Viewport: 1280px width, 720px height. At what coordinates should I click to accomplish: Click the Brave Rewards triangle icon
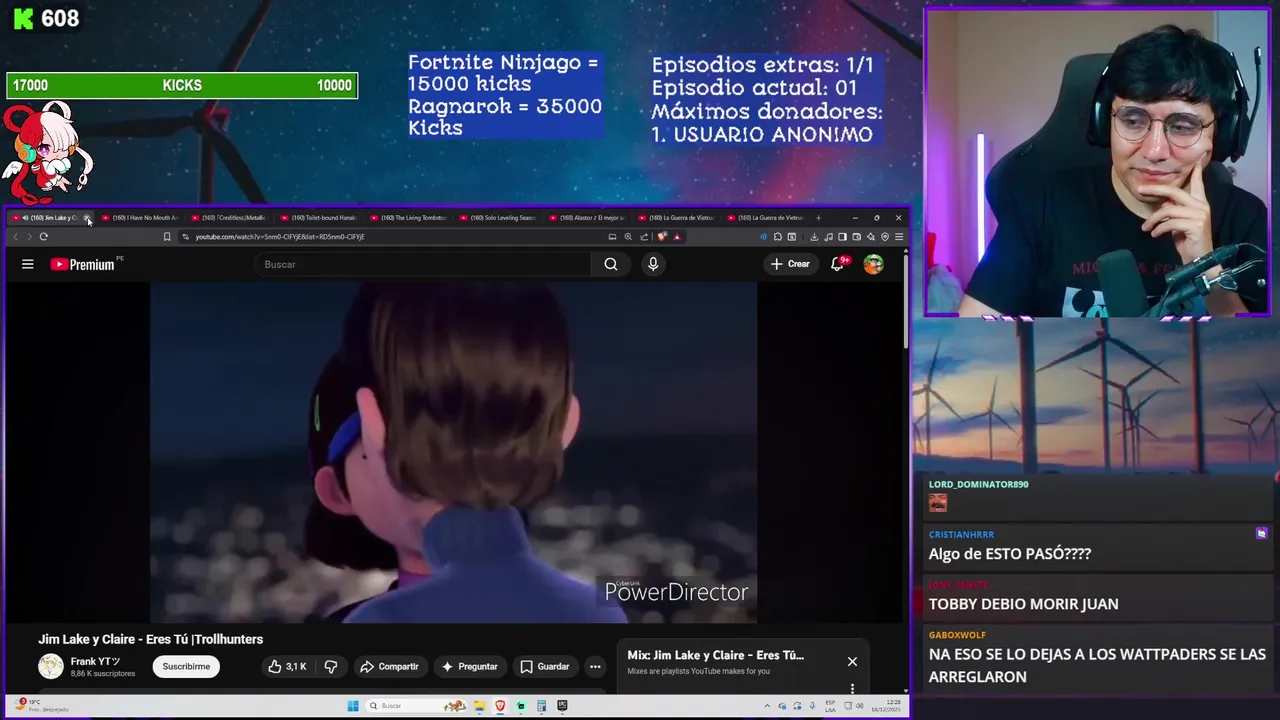click(677, 237)
